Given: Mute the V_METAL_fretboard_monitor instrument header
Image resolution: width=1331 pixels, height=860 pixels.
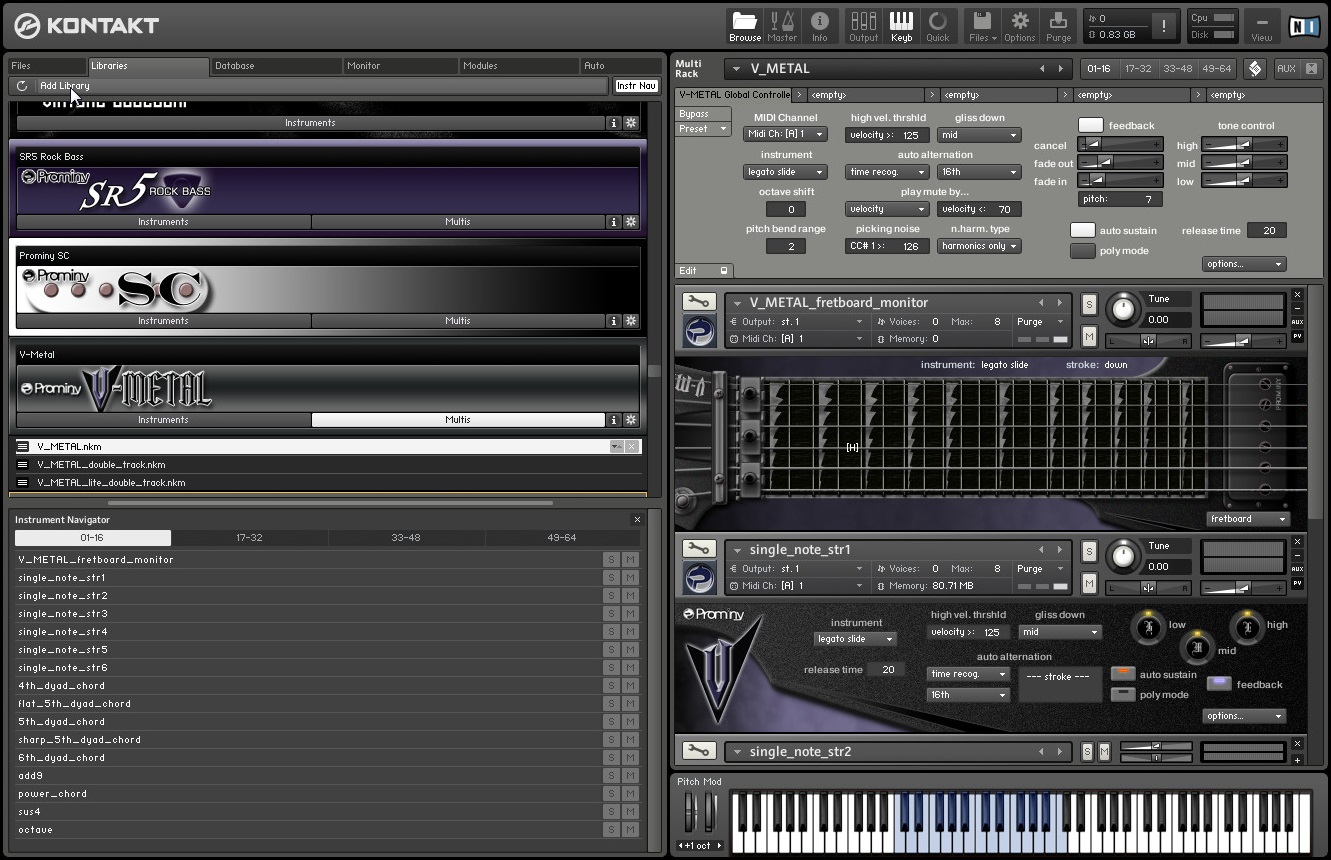Looking at the screenshot, I should coord(1089,336).
